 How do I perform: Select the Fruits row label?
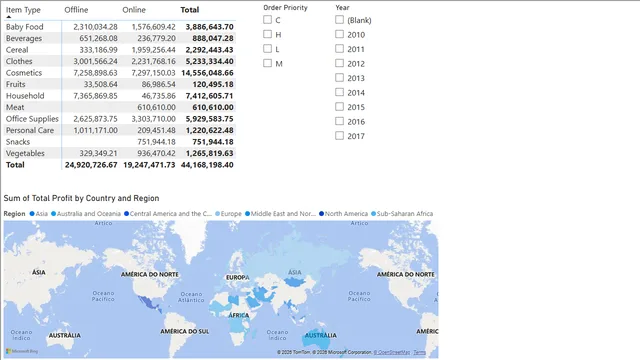[16, 84]
